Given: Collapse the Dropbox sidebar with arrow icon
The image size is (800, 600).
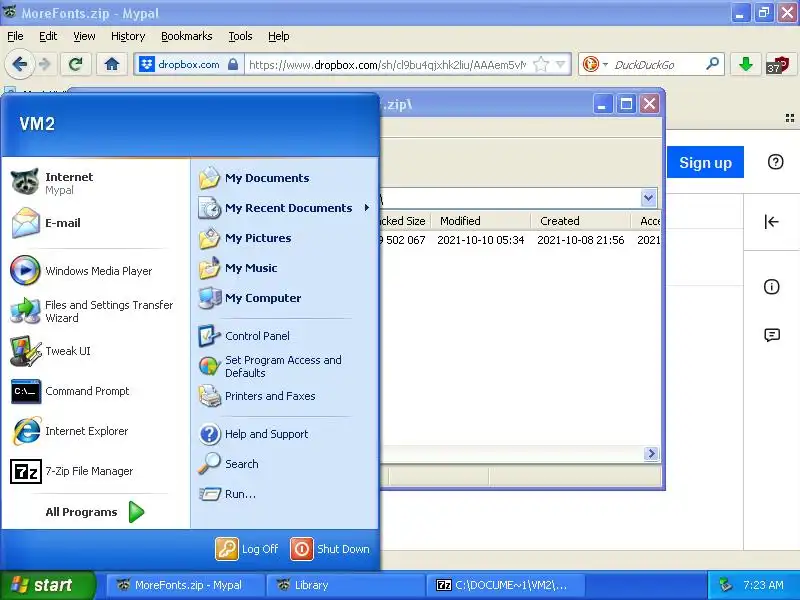Looking at the screenshot, I should [x=771, y=221].
